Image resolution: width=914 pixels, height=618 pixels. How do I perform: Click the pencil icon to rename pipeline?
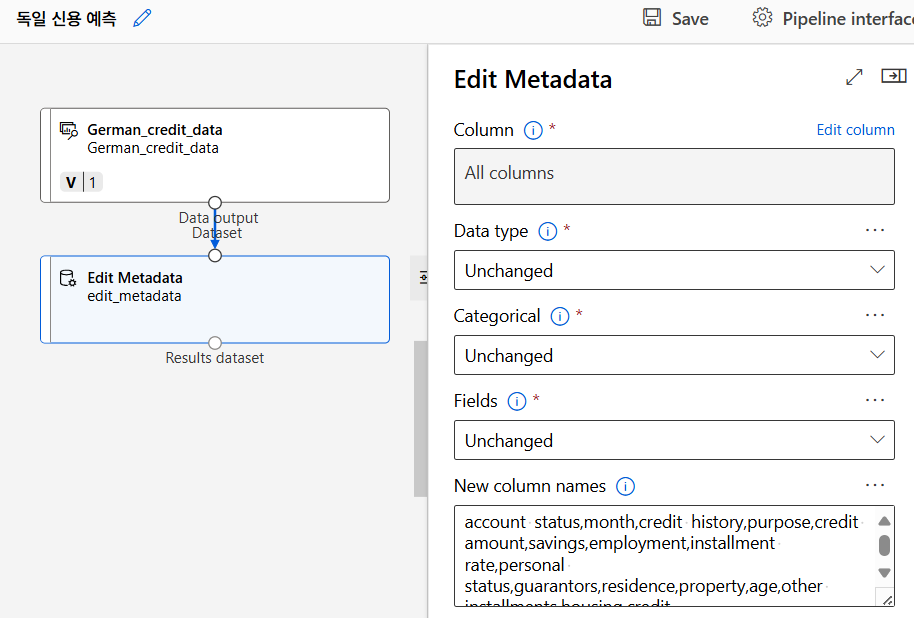pos(143,18)
